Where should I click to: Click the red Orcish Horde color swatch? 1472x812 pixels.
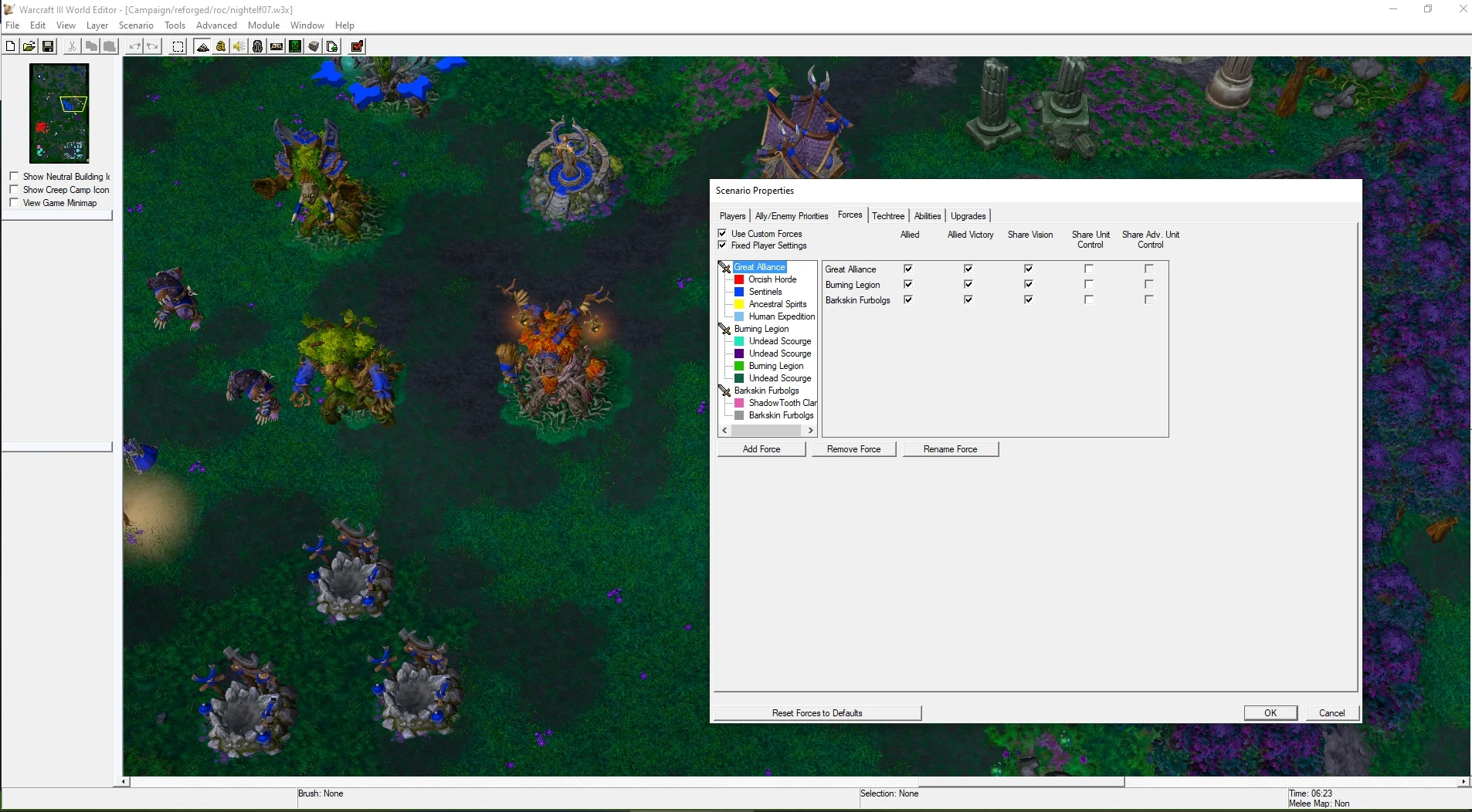(739, 279)
